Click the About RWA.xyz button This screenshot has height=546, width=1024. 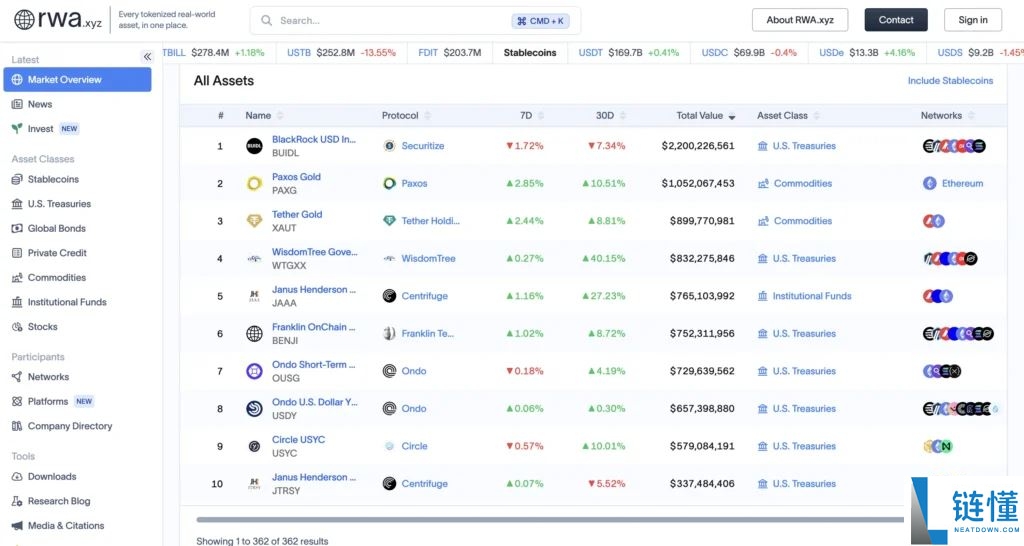click(x=800, y=20)
